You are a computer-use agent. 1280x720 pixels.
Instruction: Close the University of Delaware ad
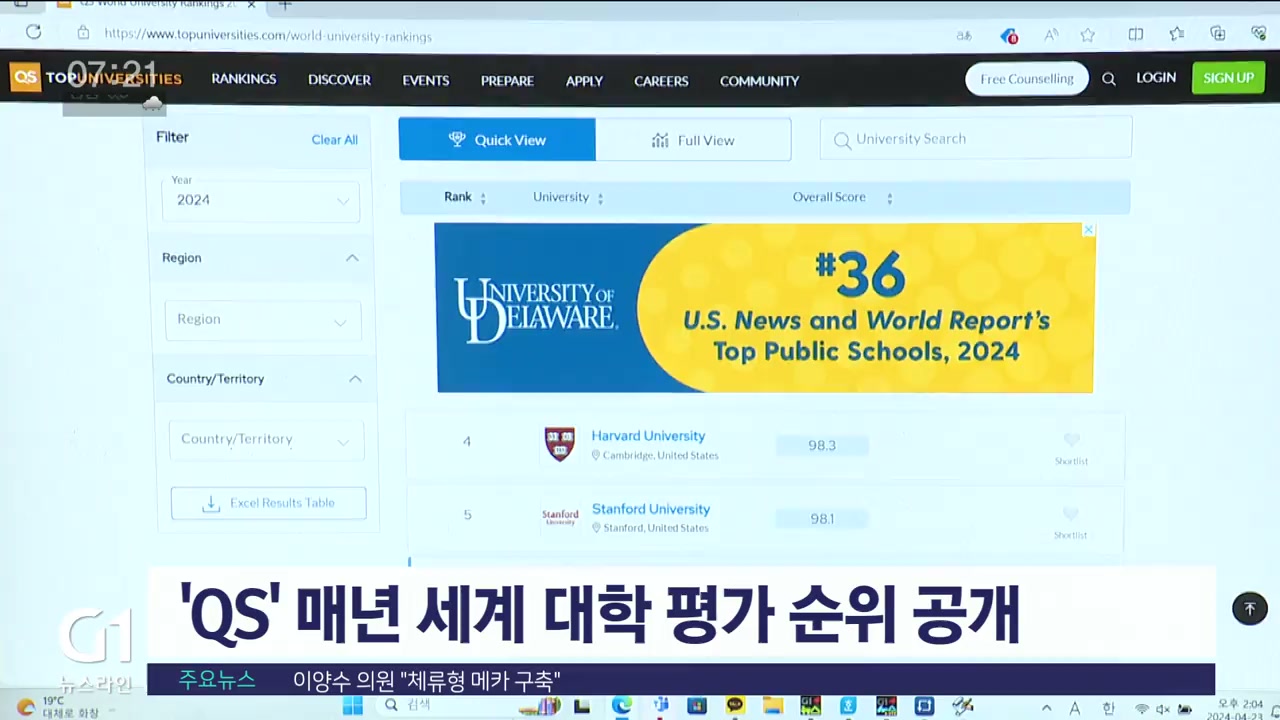pyautogui.click(x=1089, y=230)
